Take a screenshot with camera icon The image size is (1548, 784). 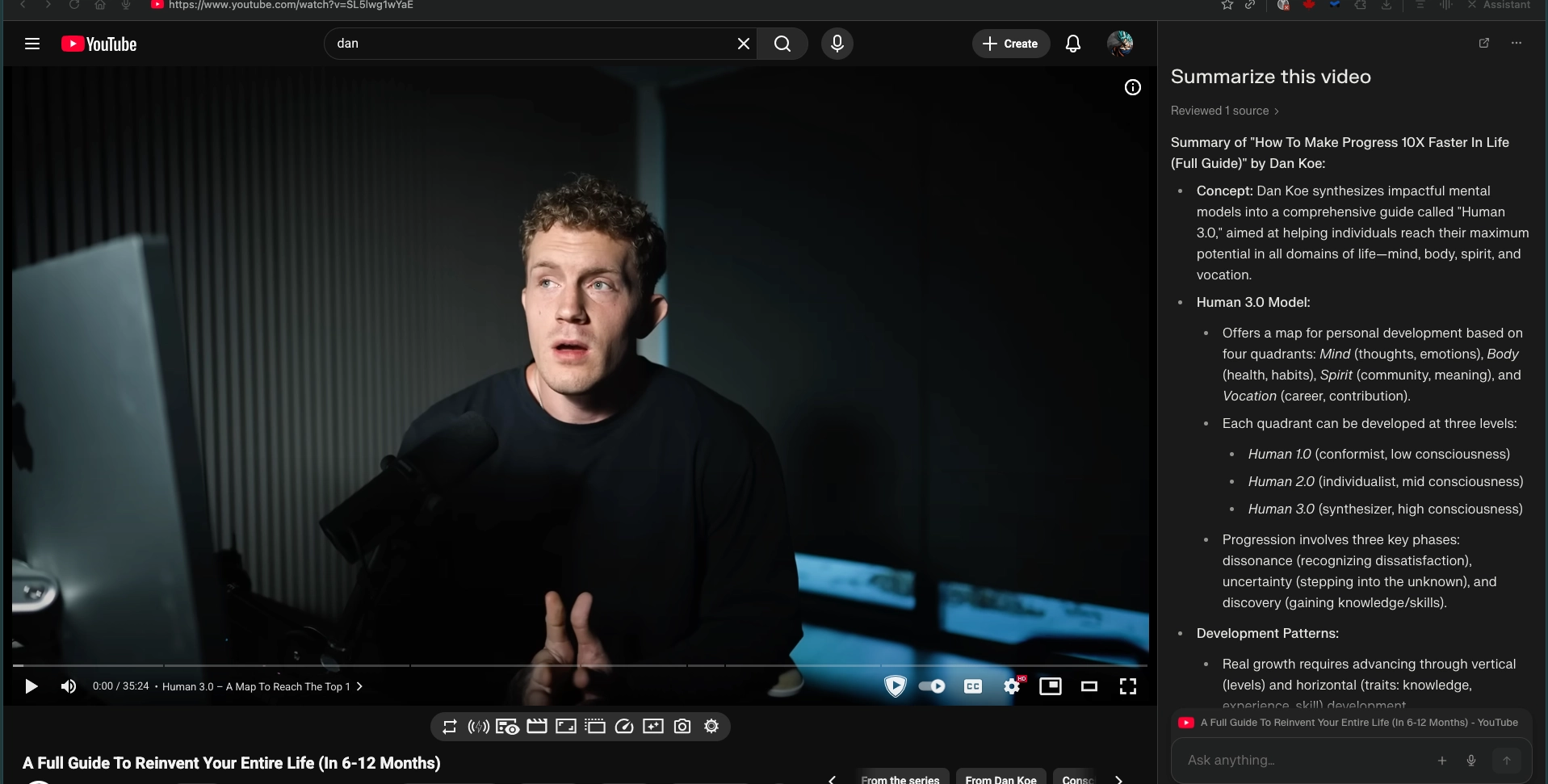click(x=682, y=727)
